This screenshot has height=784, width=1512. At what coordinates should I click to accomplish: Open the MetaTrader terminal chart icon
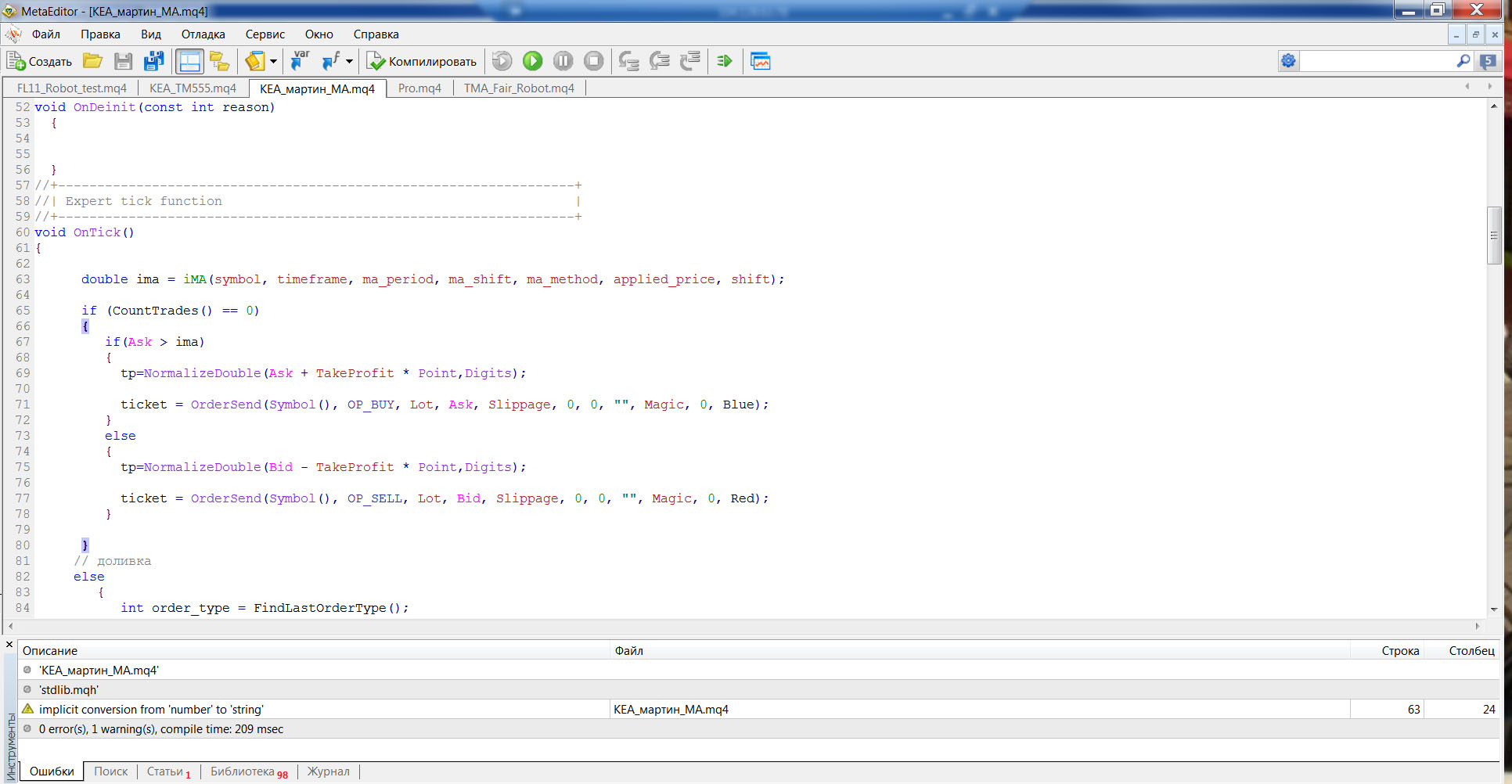point(760,61)
